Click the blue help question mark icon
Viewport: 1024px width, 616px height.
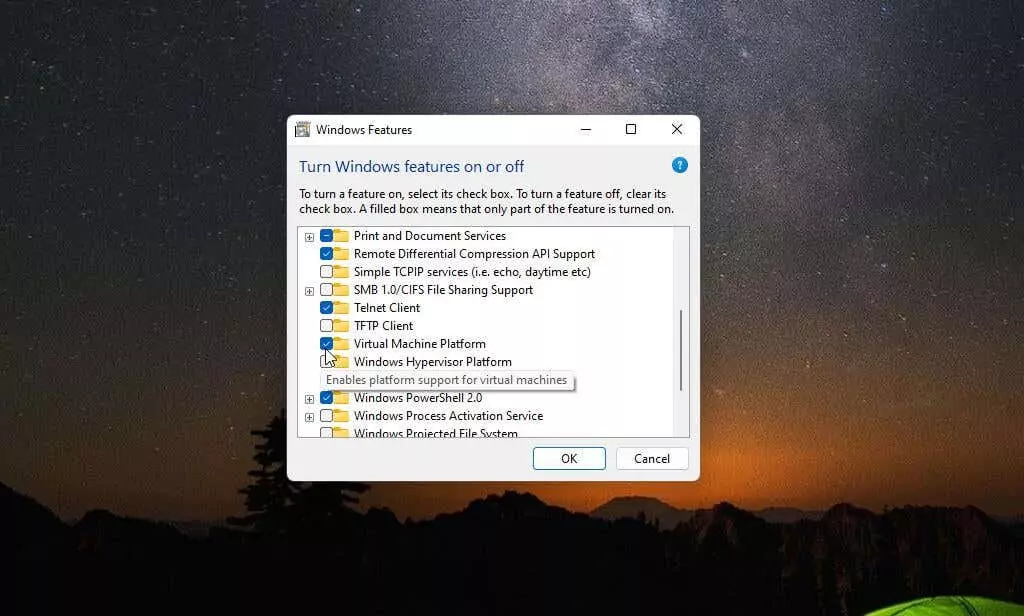tap(679, 165)
